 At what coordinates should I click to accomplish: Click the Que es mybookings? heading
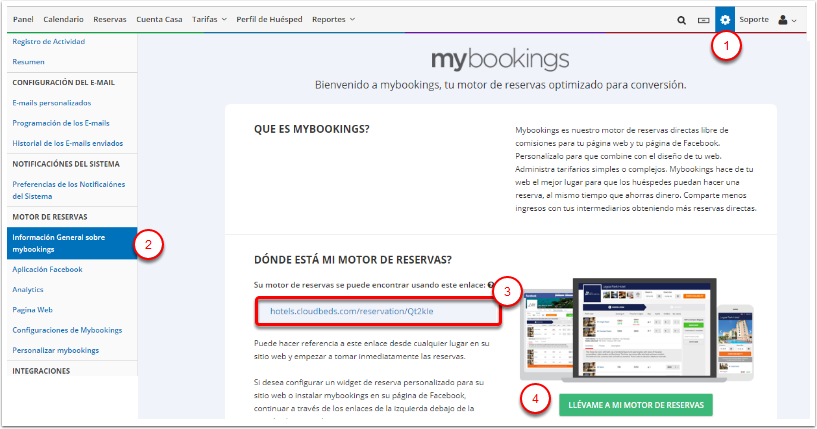pos(312,129)
